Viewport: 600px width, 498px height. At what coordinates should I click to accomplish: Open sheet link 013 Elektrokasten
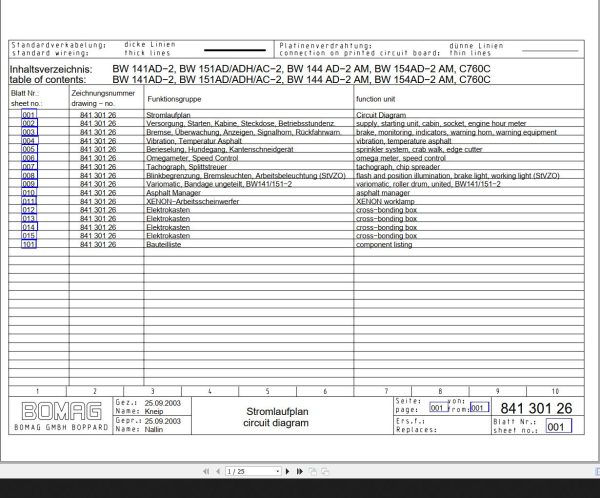[x=29, y=219]
